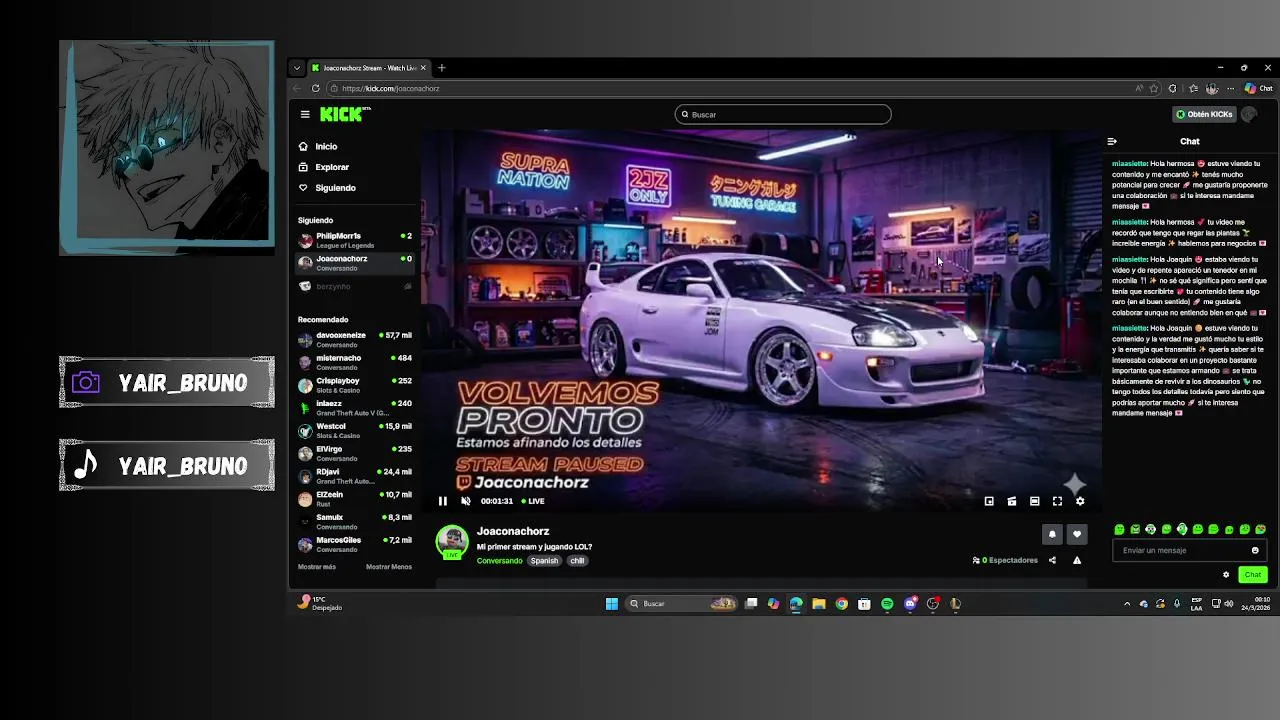Toggle the notification bell for Joaconachorz
1280x720 pixels.
click(x=1052, y=534)
